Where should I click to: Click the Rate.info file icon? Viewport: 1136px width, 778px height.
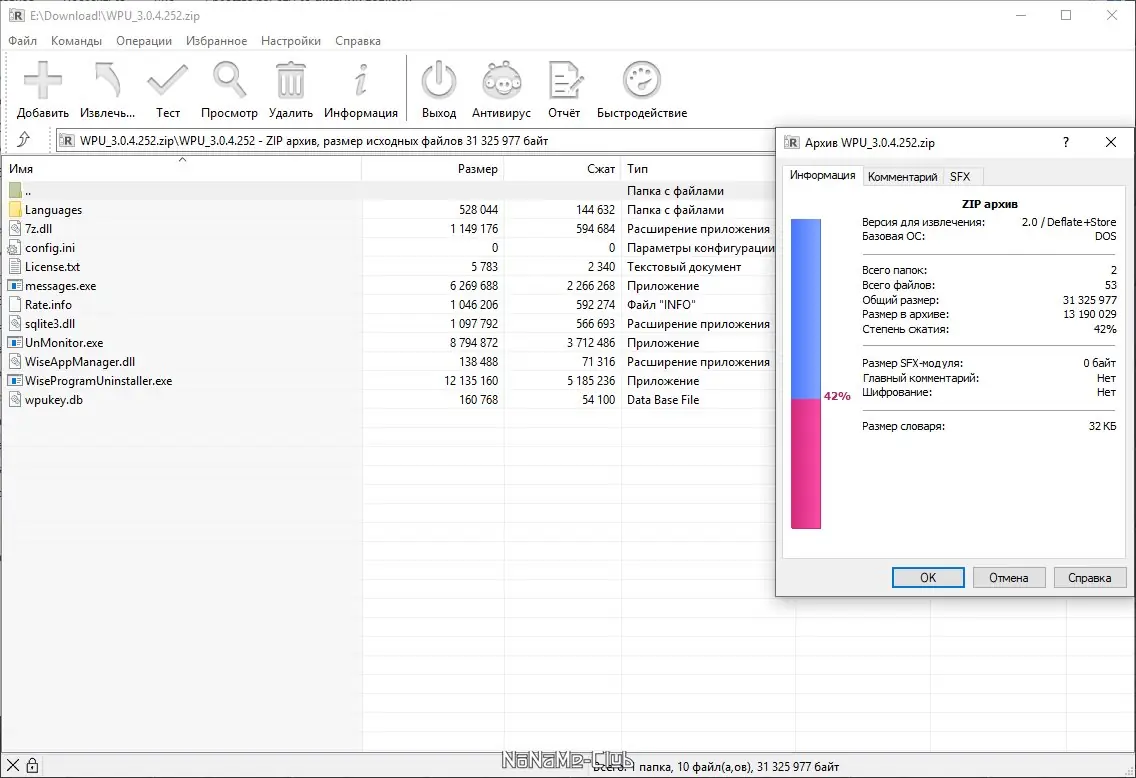(15, 304)
